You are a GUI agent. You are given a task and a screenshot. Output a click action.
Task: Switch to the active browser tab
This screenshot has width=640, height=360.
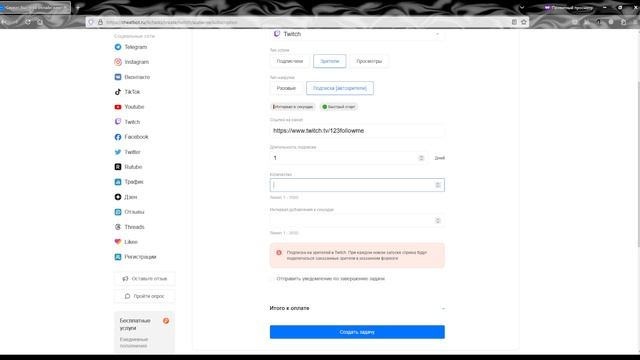(x=35, y=7)
